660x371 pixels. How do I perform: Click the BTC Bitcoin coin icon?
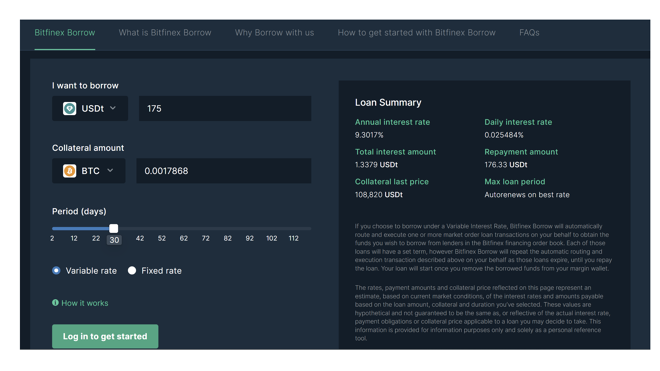(69, 171)
